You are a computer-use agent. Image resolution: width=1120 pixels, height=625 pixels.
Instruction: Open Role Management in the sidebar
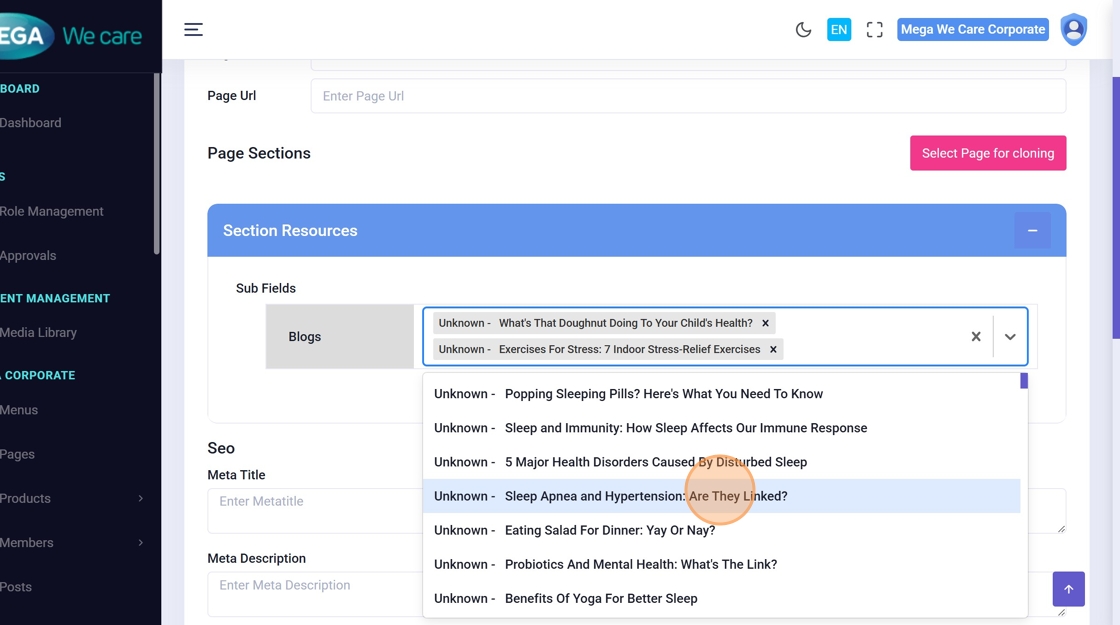click(52, 211)
